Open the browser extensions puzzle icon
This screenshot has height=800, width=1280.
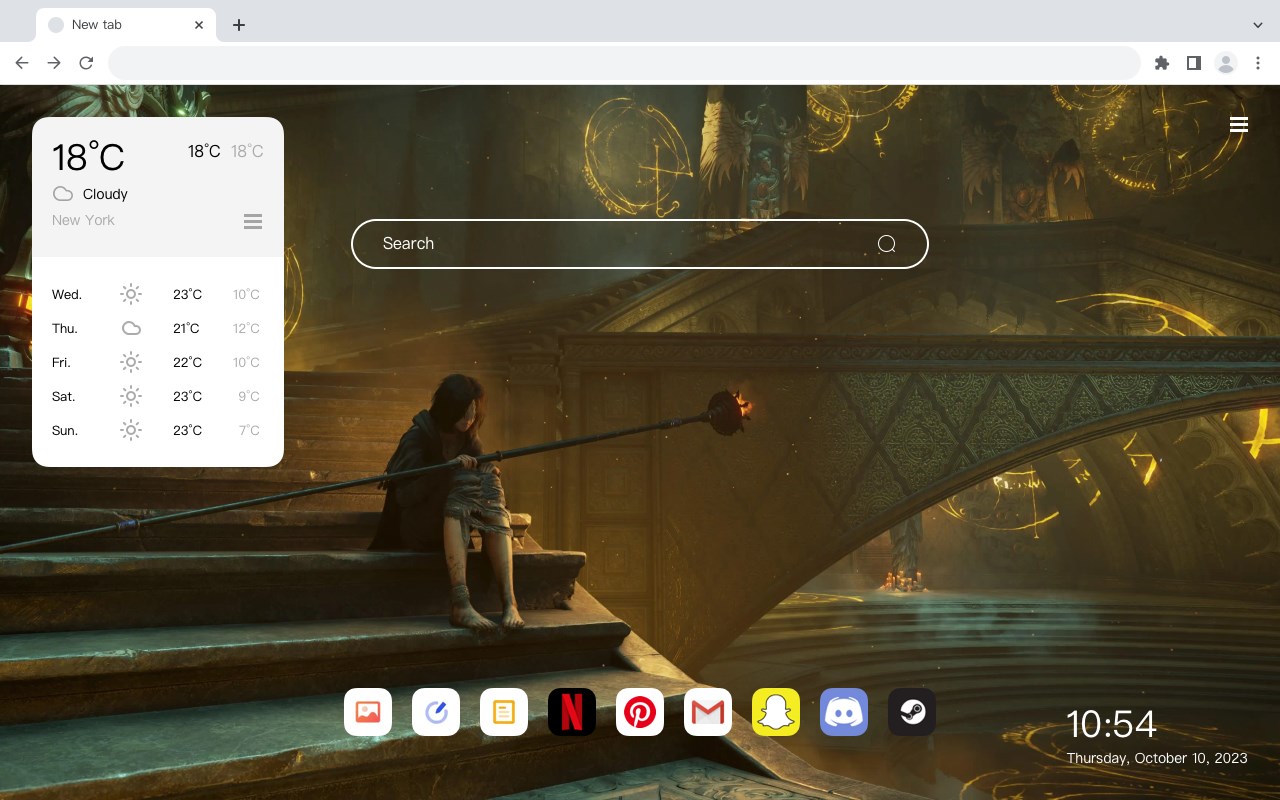click(1161, 63)
